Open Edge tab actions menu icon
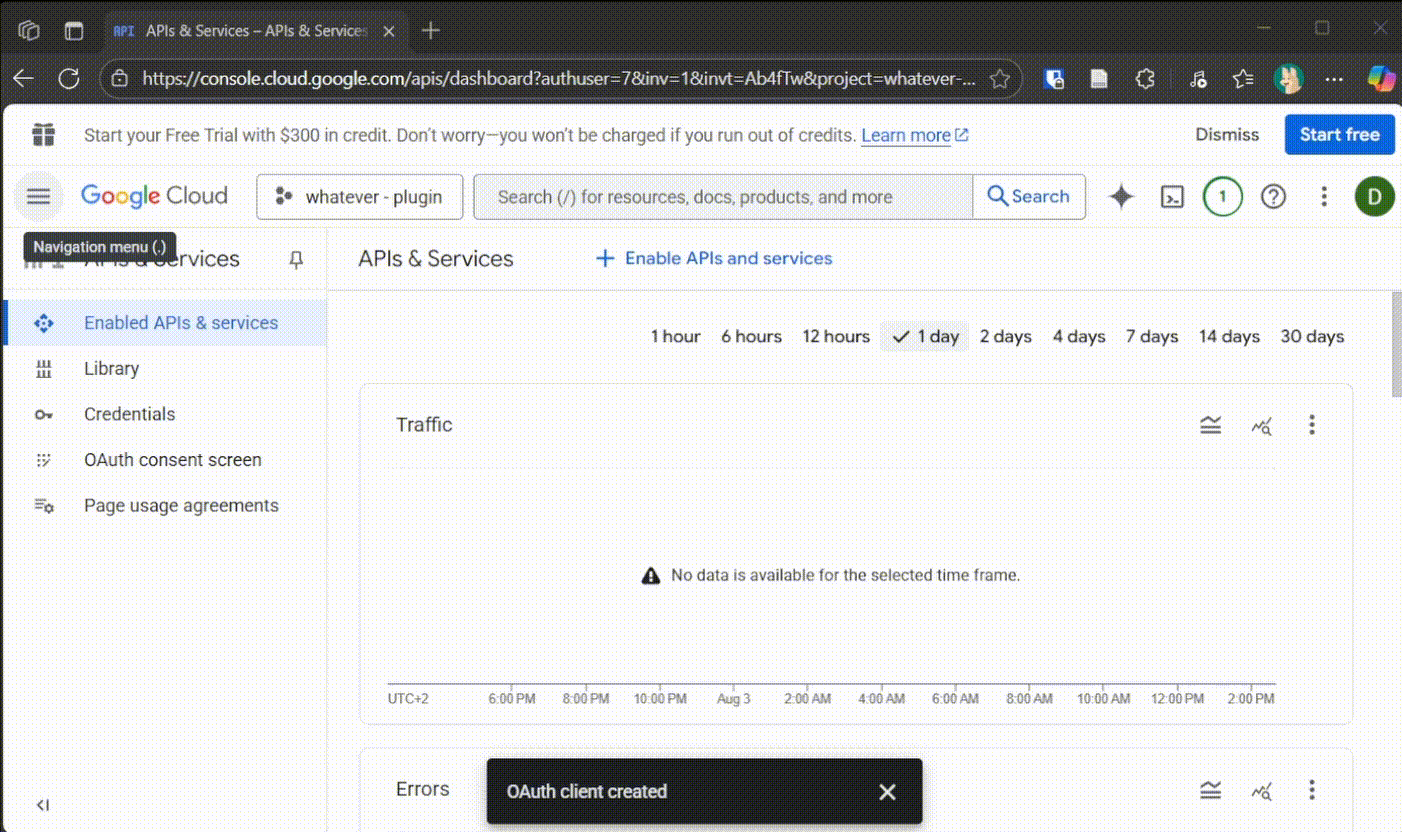 tap(74, 31)
